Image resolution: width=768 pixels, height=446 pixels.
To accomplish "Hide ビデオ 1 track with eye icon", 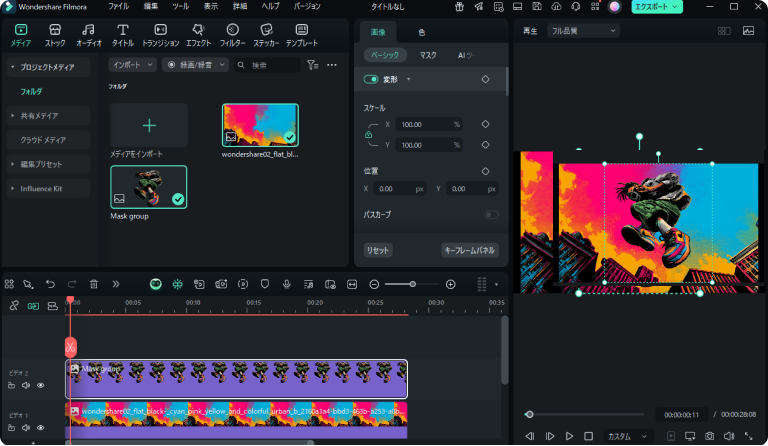I will pyautogui.click(x=41, y=427).
